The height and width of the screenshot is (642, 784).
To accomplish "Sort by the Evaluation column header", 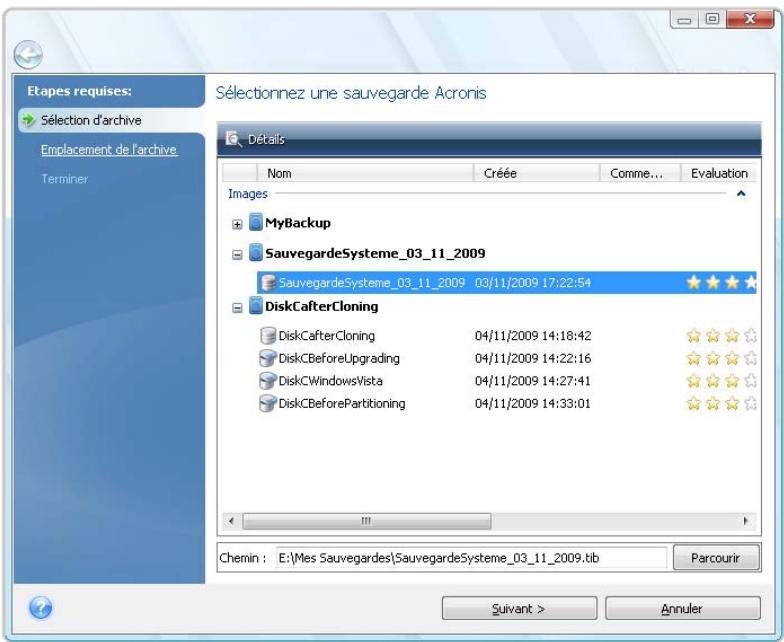I will coord(718,173).
